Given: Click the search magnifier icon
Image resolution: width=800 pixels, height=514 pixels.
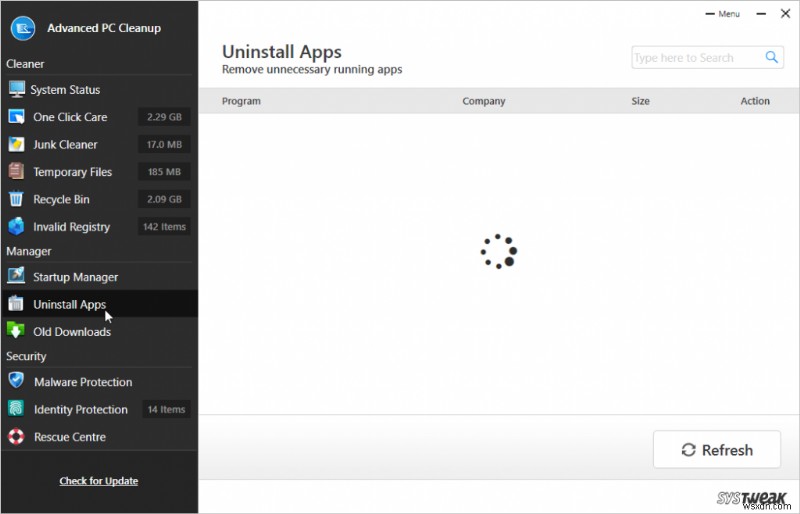Looking at the screenshot, I should tap(771, 57).
